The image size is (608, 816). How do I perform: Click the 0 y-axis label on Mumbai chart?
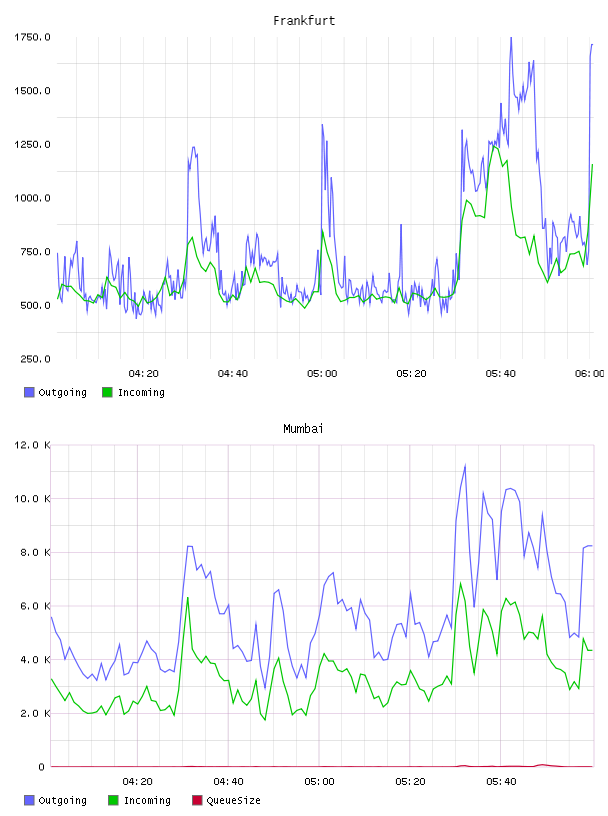point(42,767)
